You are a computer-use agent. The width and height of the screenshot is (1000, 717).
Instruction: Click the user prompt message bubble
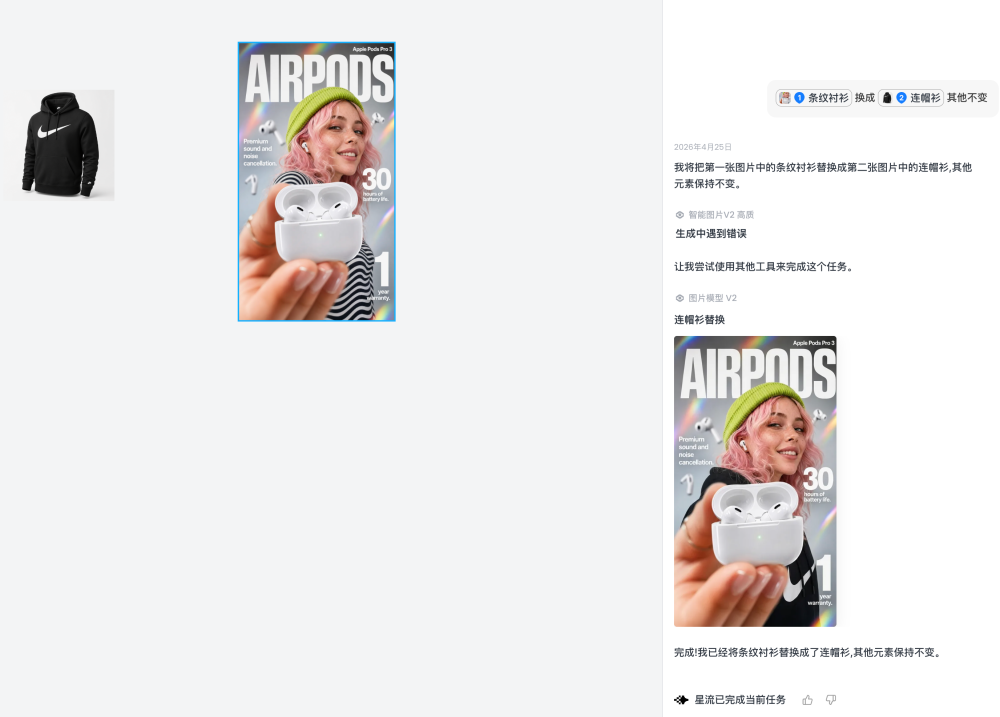tap(883, 98)
